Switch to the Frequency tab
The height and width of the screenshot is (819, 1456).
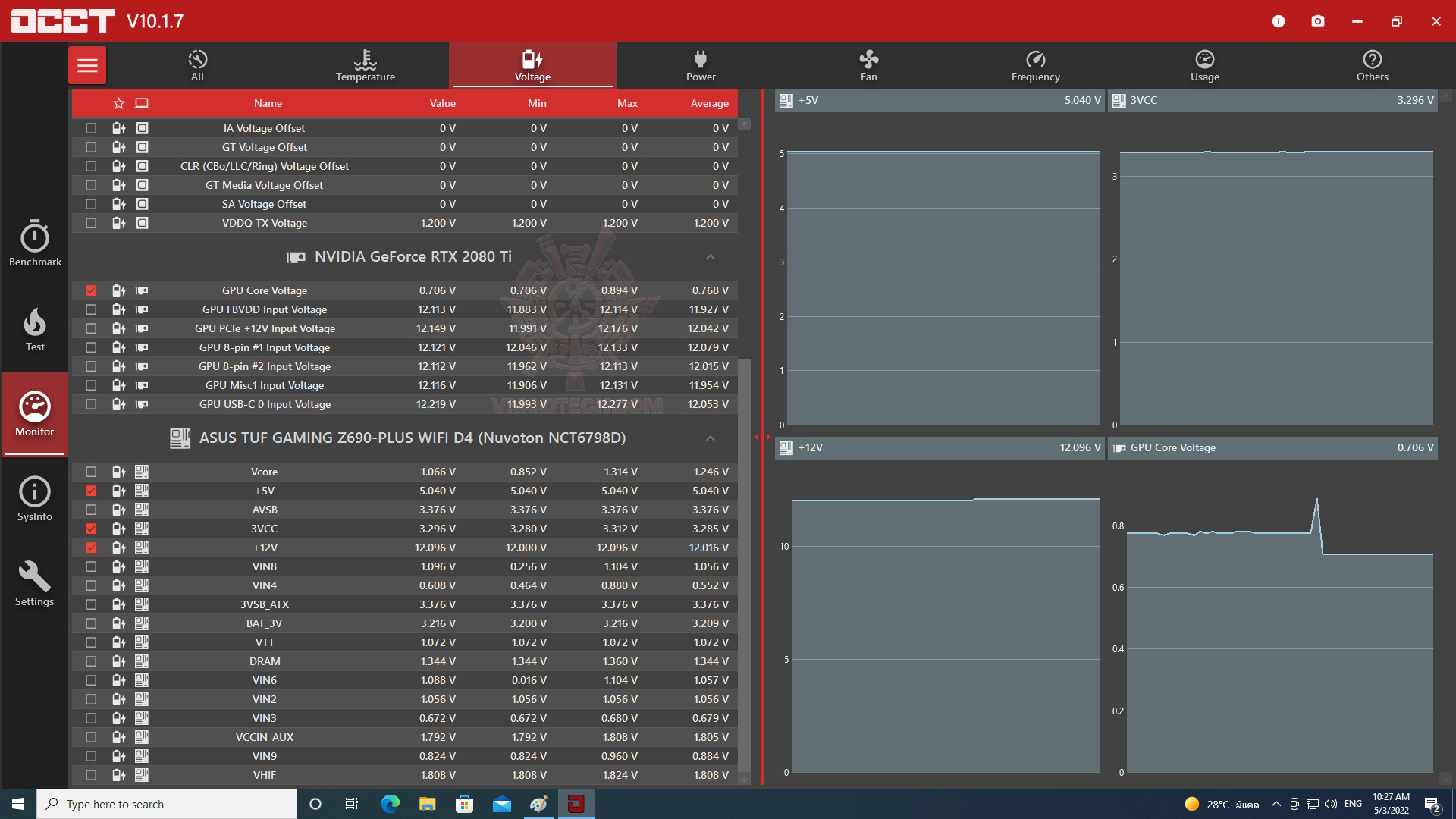(x=1035, y=65)
